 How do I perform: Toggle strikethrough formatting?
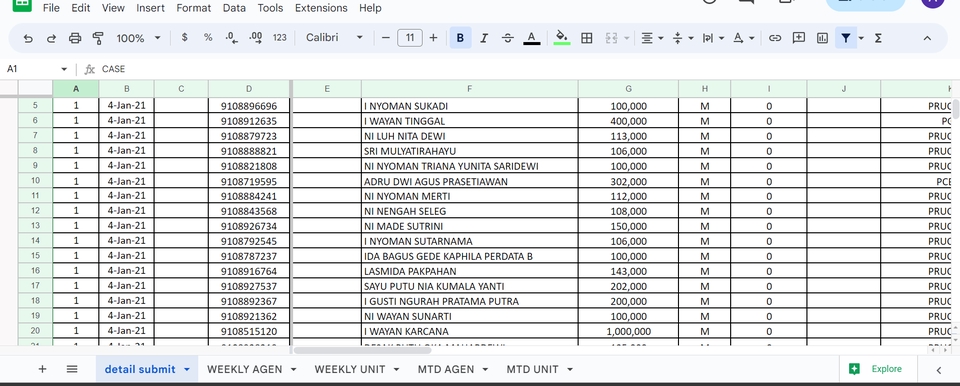(x=508, y=38)
